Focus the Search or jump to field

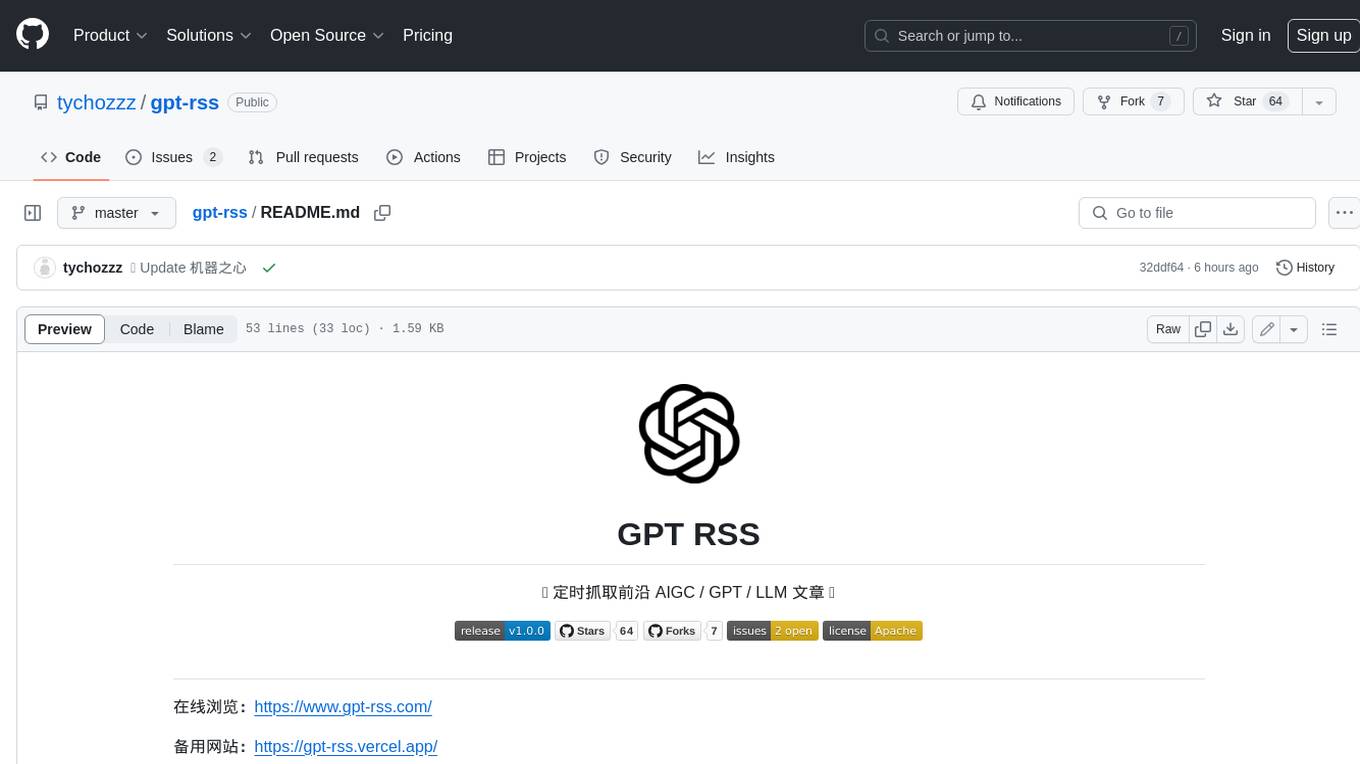pos(1031,35)
